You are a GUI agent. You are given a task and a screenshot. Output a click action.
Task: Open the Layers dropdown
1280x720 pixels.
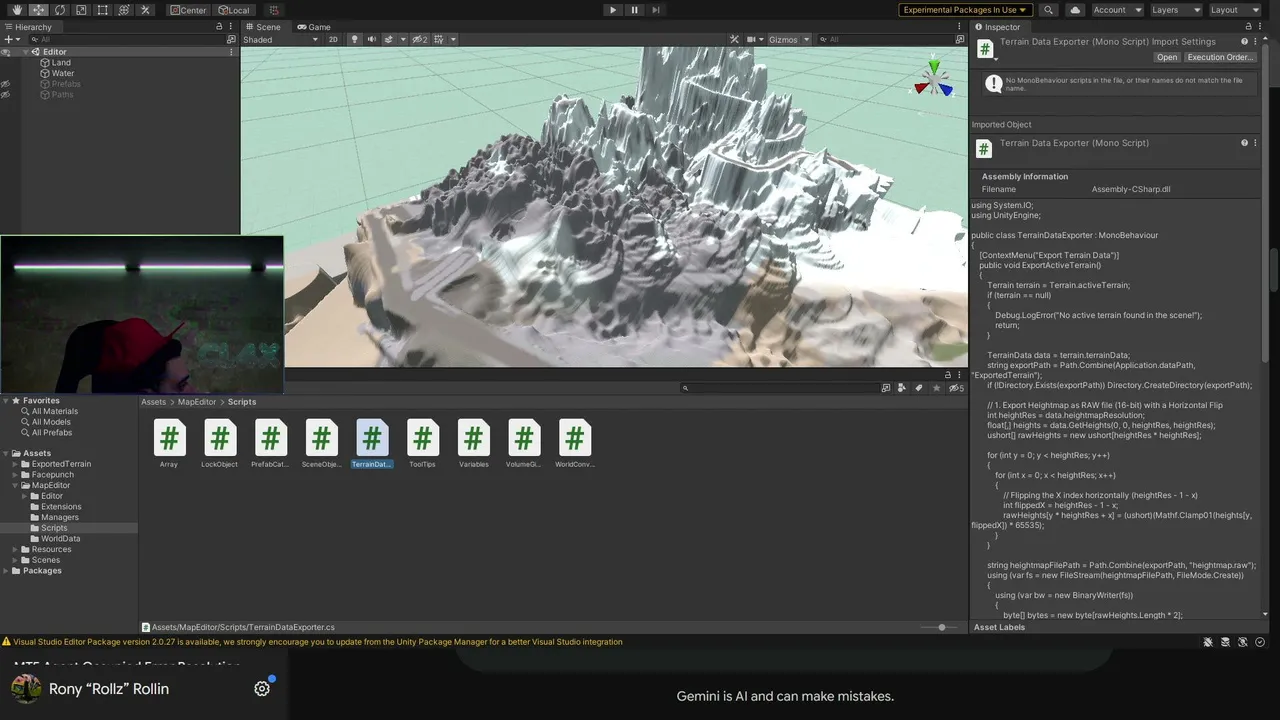(1176, 10)
